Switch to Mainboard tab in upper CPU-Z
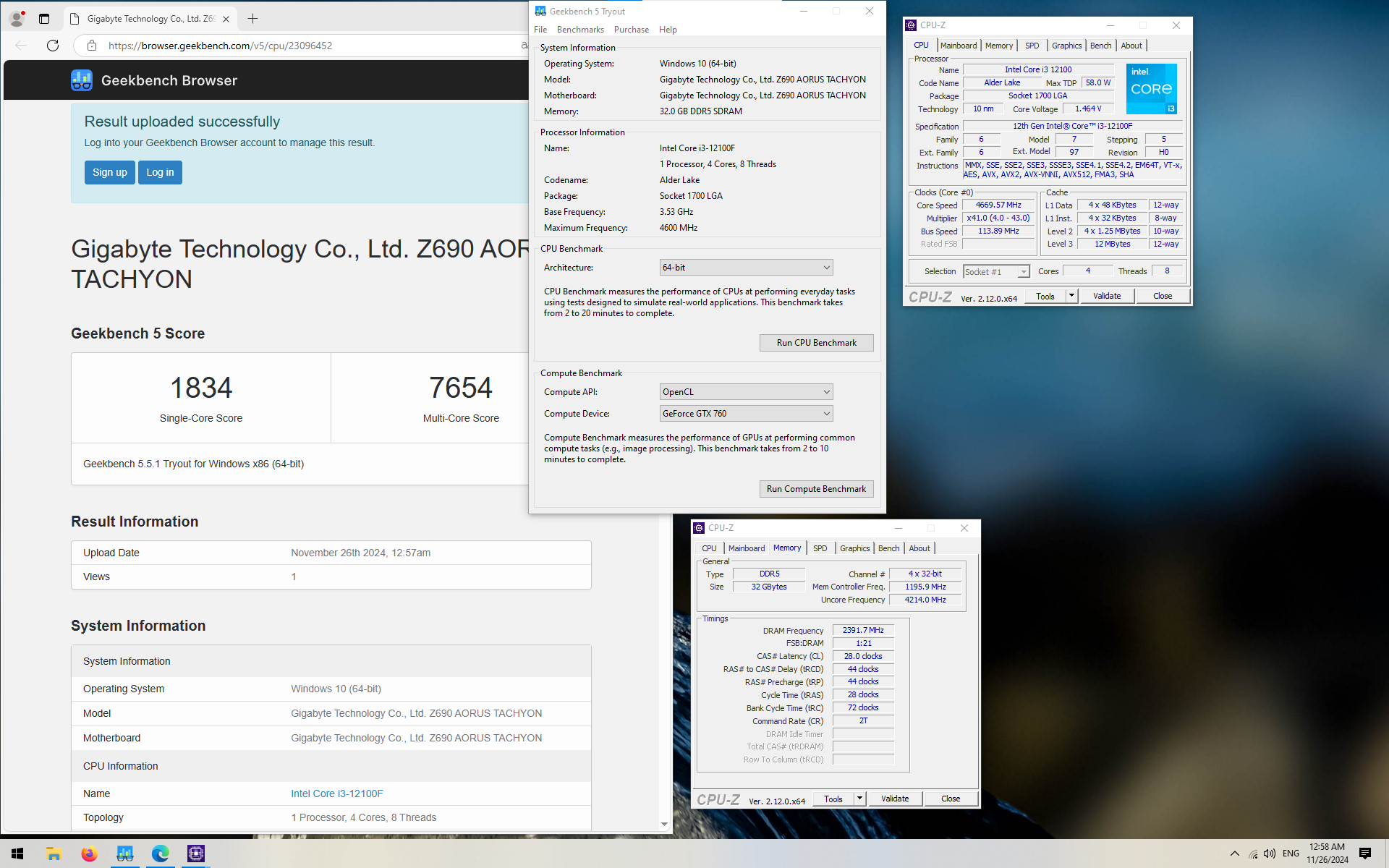 (959, 46)
